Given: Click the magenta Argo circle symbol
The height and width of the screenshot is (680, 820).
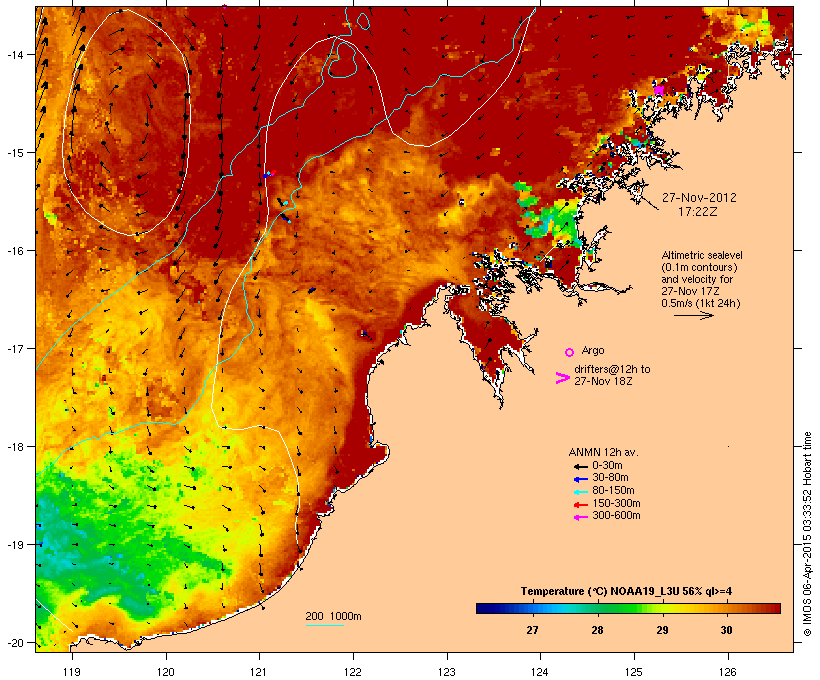Looking at the screenshot, I should (x=570, y=352).
